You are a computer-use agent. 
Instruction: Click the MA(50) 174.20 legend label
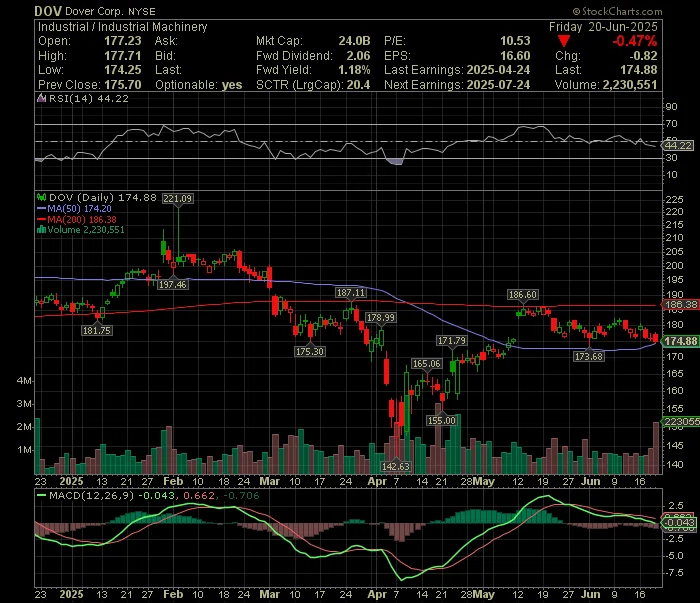[x=79, y=208]
